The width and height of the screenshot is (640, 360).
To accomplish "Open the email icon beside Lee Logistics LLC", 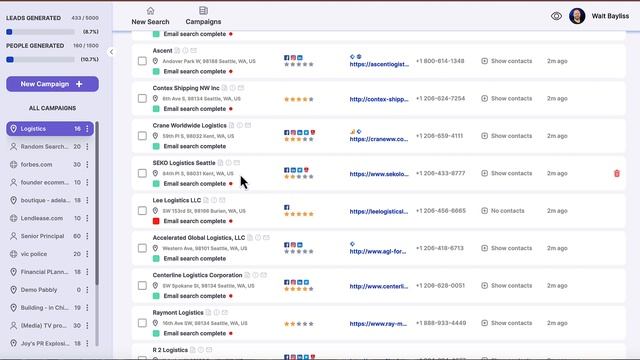I will pyautogui.click(x=222, y=200).
